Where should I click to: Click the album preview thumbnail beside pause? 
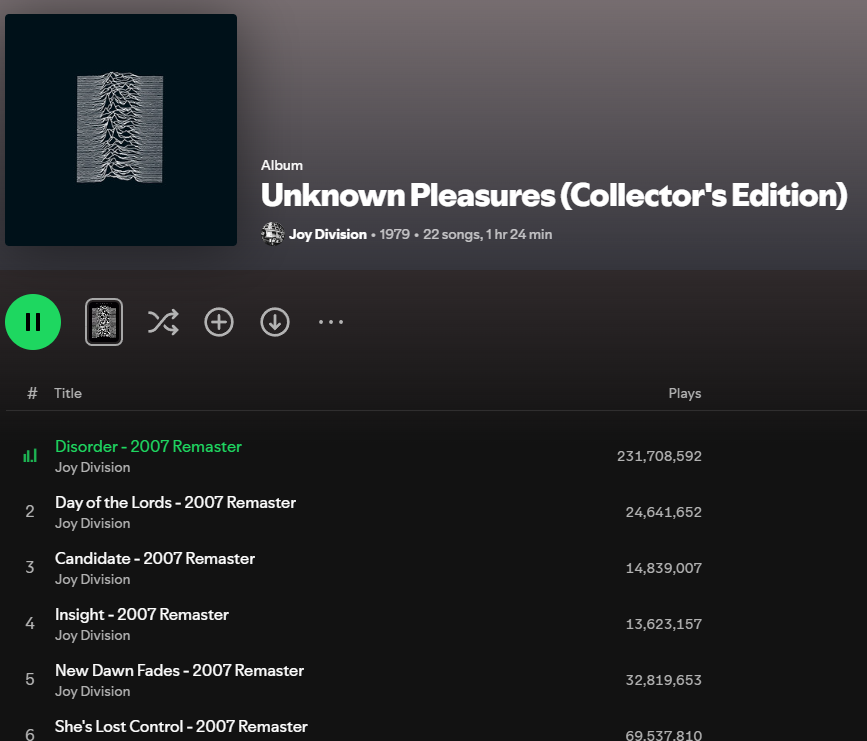click(x=104, y=322)
